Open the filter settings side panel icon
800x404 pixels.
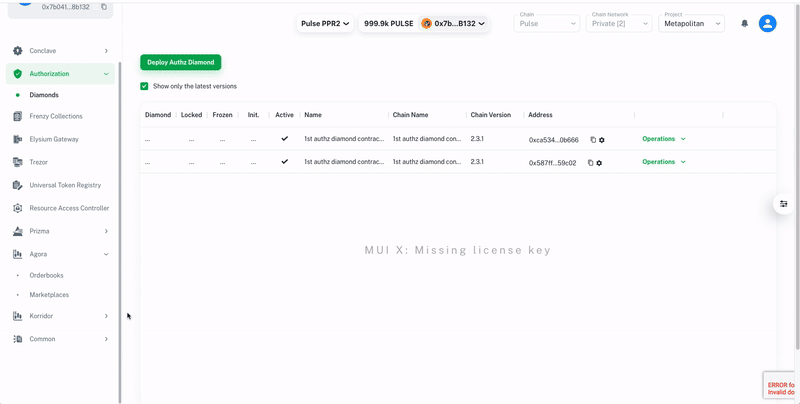click(784, 204)
